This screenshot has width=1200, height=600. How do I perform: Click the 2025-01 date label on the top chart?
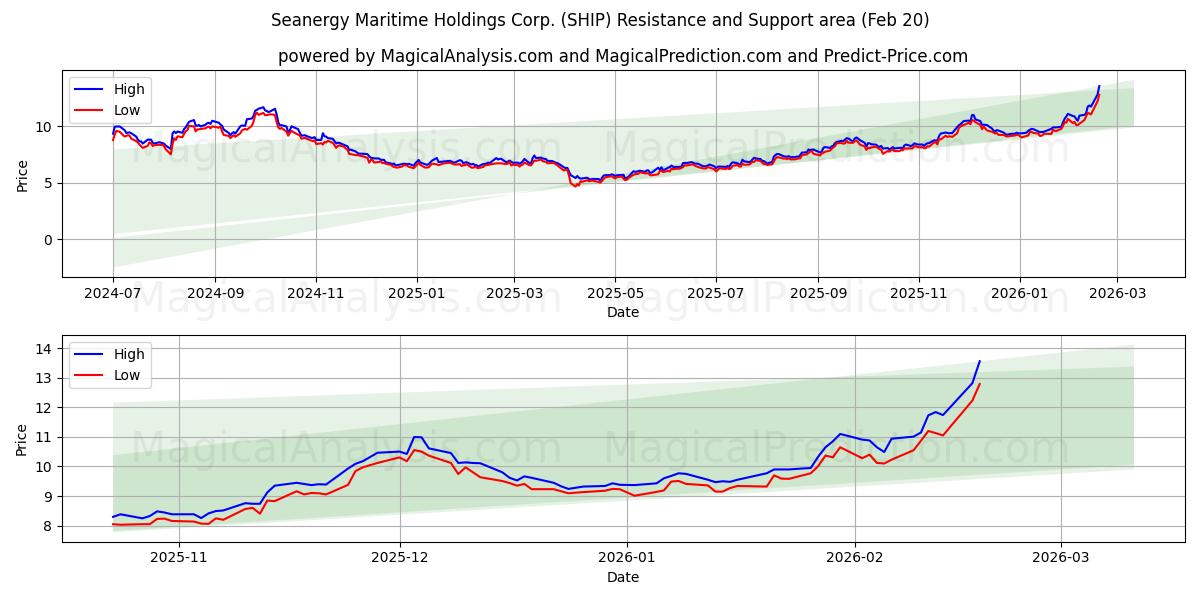(x=417, y=295)
